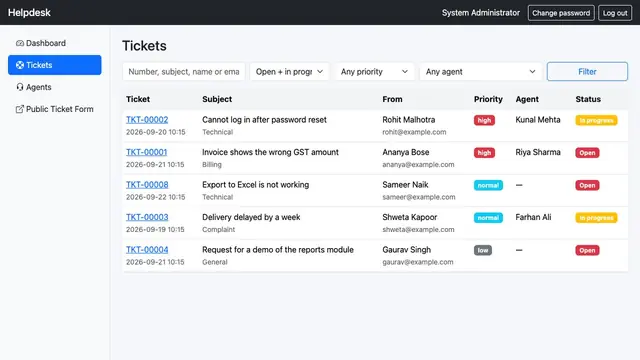Image resolution: width=640 pixels, height=360 pixels.
Task: Click the In progress status badge of TKT-00002
Action: [596, 120]
